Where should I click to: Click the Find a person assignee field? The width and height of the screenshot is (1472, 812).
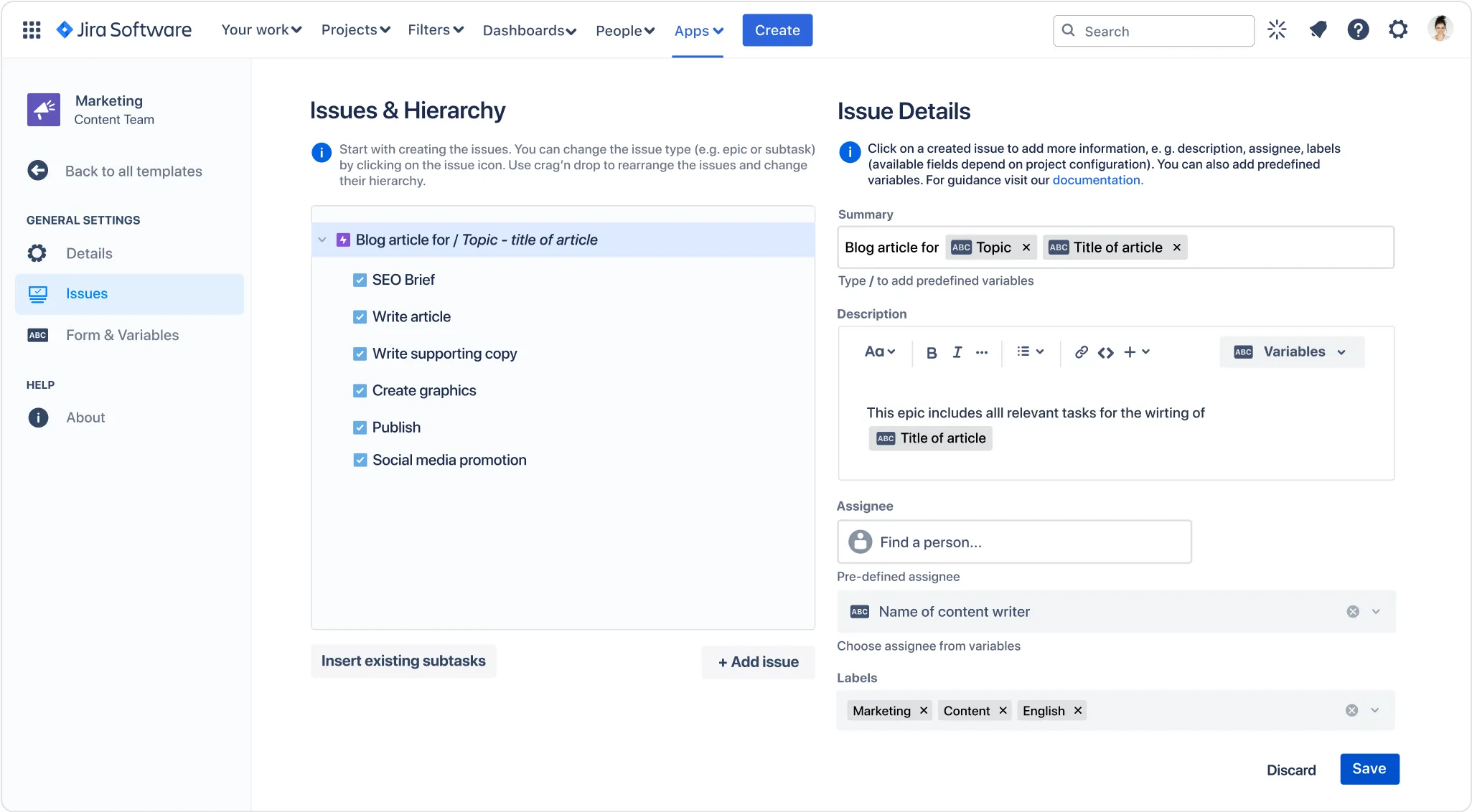1014,542
